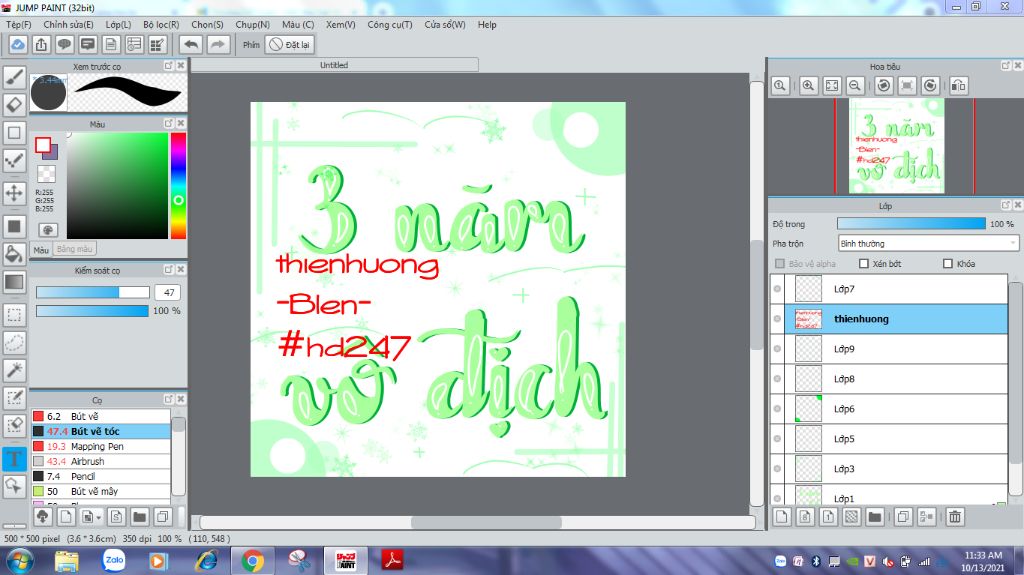Toggle visibility of thienhuong layer
1024x575 pixels.
(x=777, y=319)
